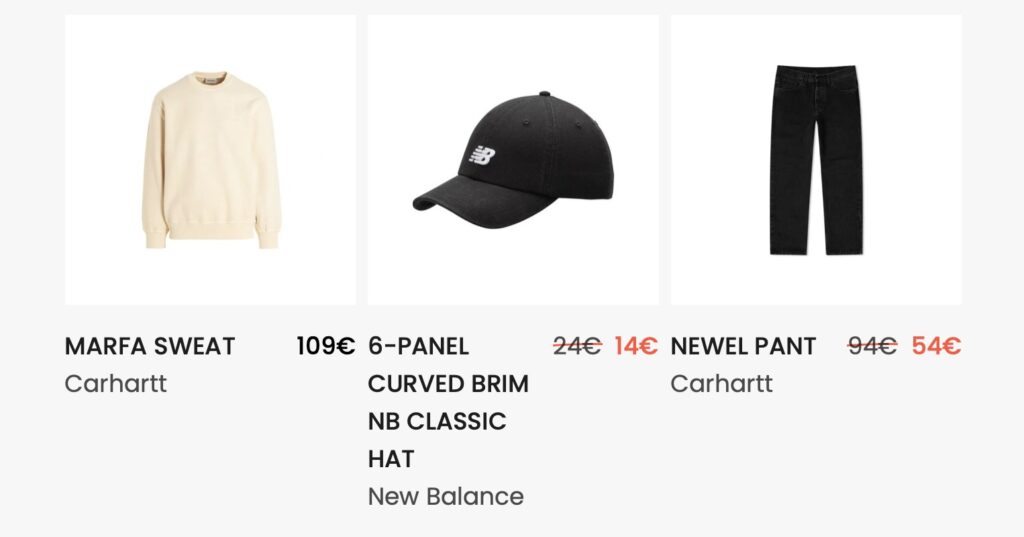The height and width of the screenshot is (537, 1024).
Task: Click the crossed-out 94€ original price
Action: tap(872, 346)
